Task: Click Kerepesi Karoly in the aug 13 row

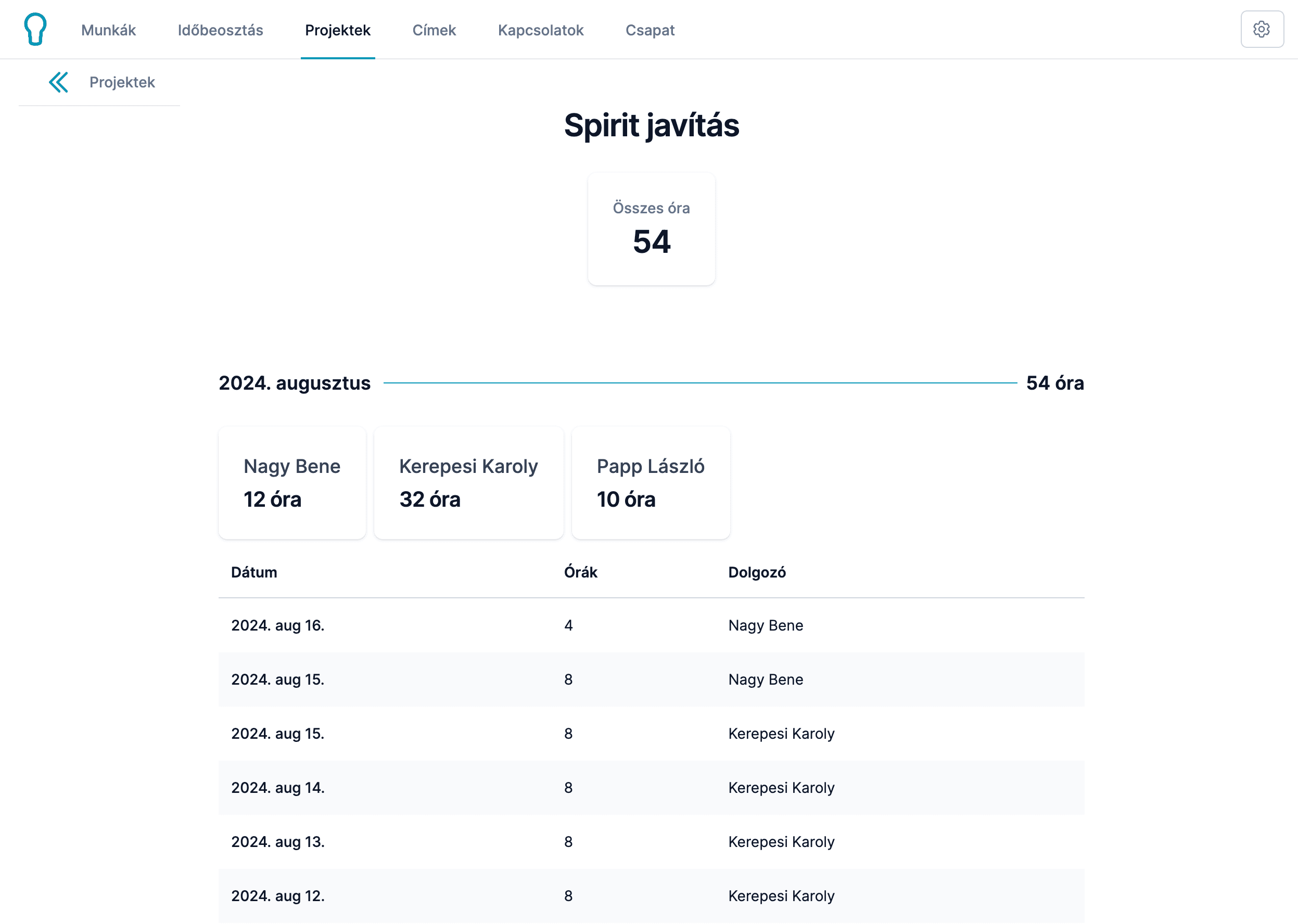Action: click(x=781, y=841)
